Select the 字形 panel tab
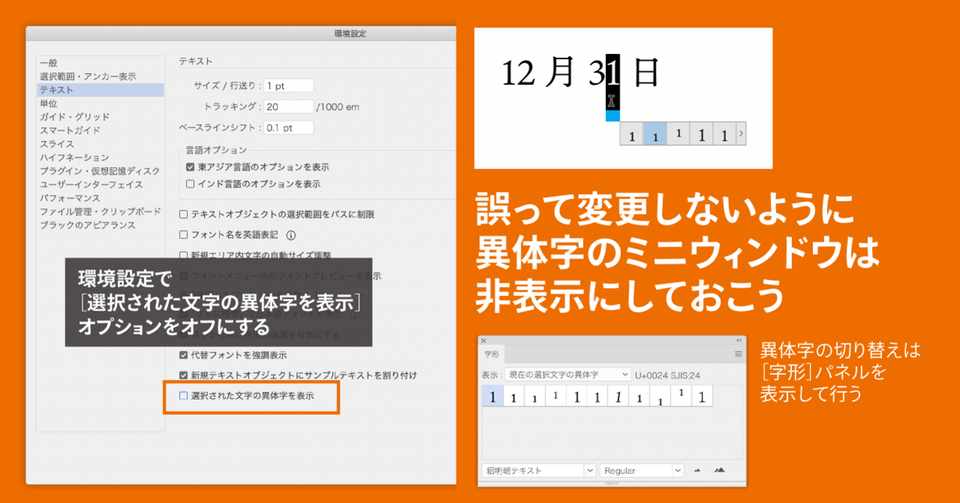The width and height of the screenshot is (960, 503). pyautogui.click(x=492, y=354)
